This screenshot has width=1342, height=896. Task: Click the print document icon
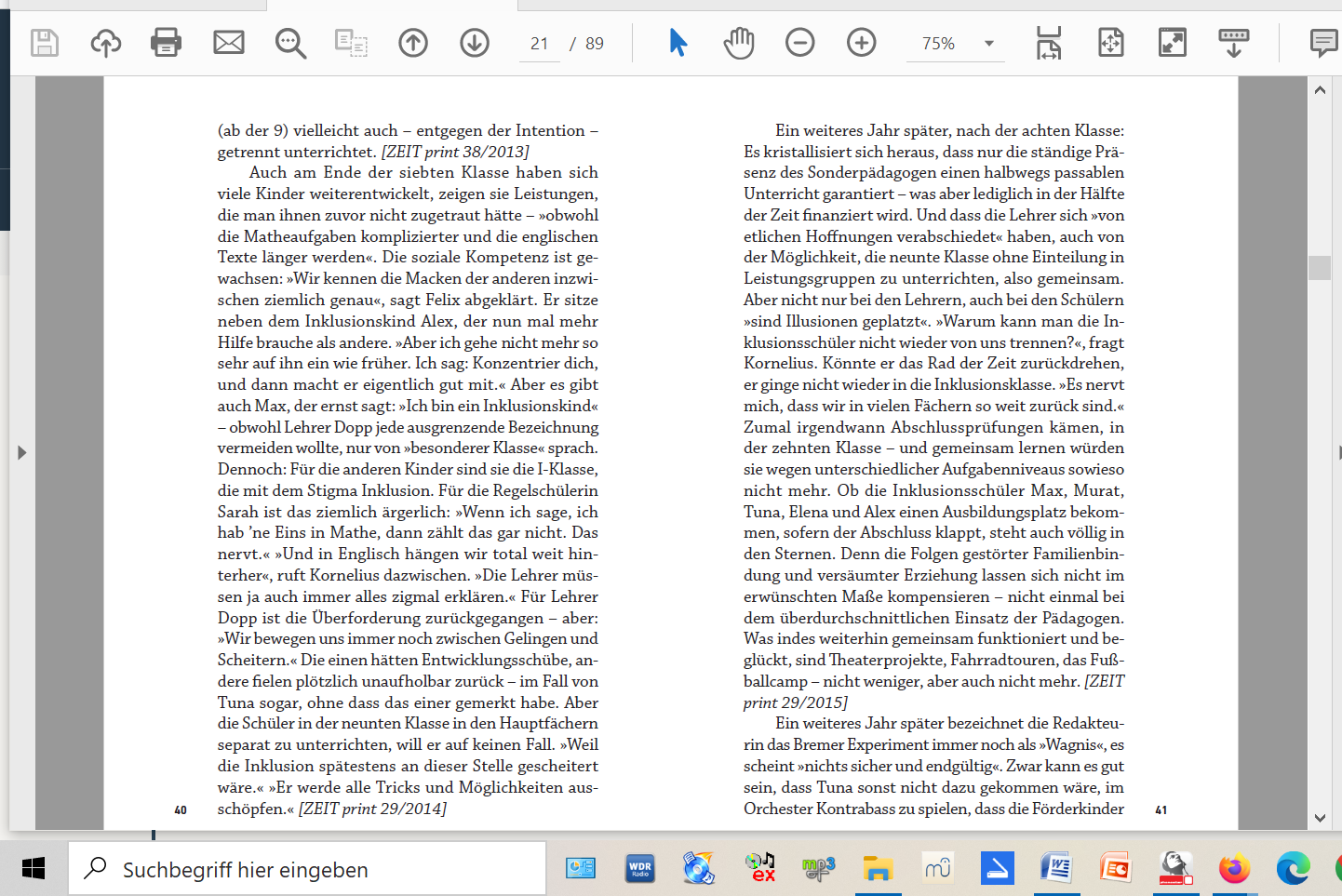coord(166,43)
